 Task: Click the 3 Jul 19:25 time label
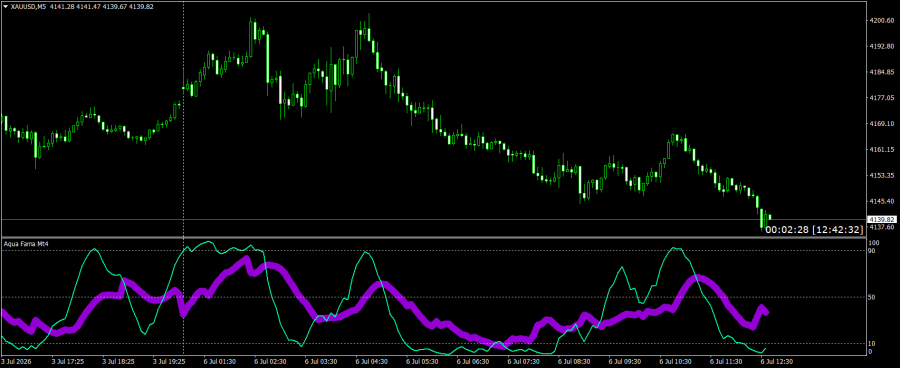click(x=169, y=362)
